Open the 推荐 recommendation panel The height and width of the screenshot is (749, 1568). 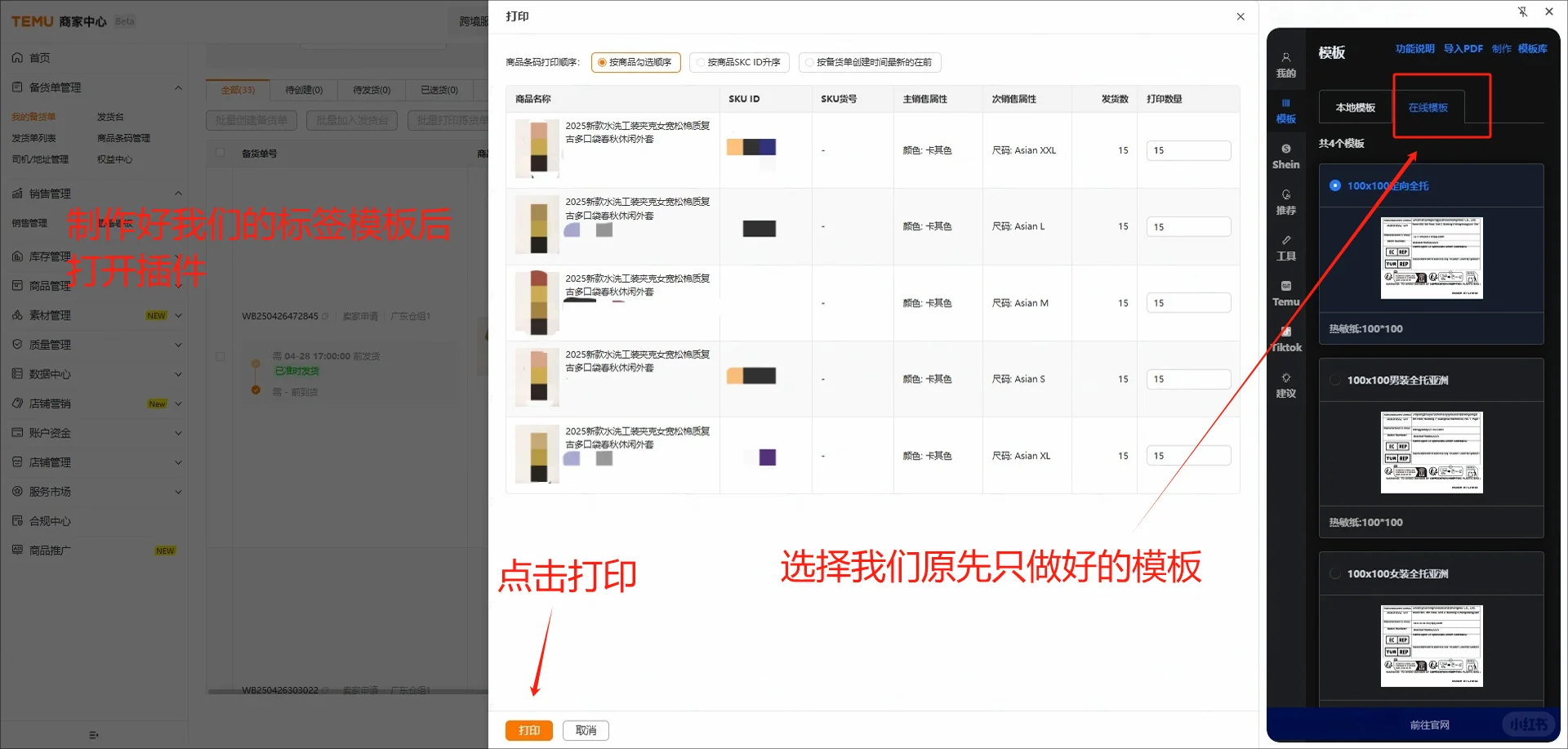(1286, 203)
